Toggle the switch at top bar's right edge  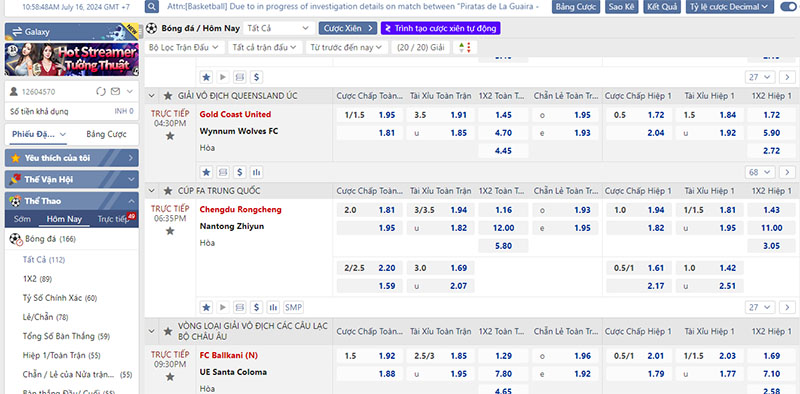pos(789,7)
